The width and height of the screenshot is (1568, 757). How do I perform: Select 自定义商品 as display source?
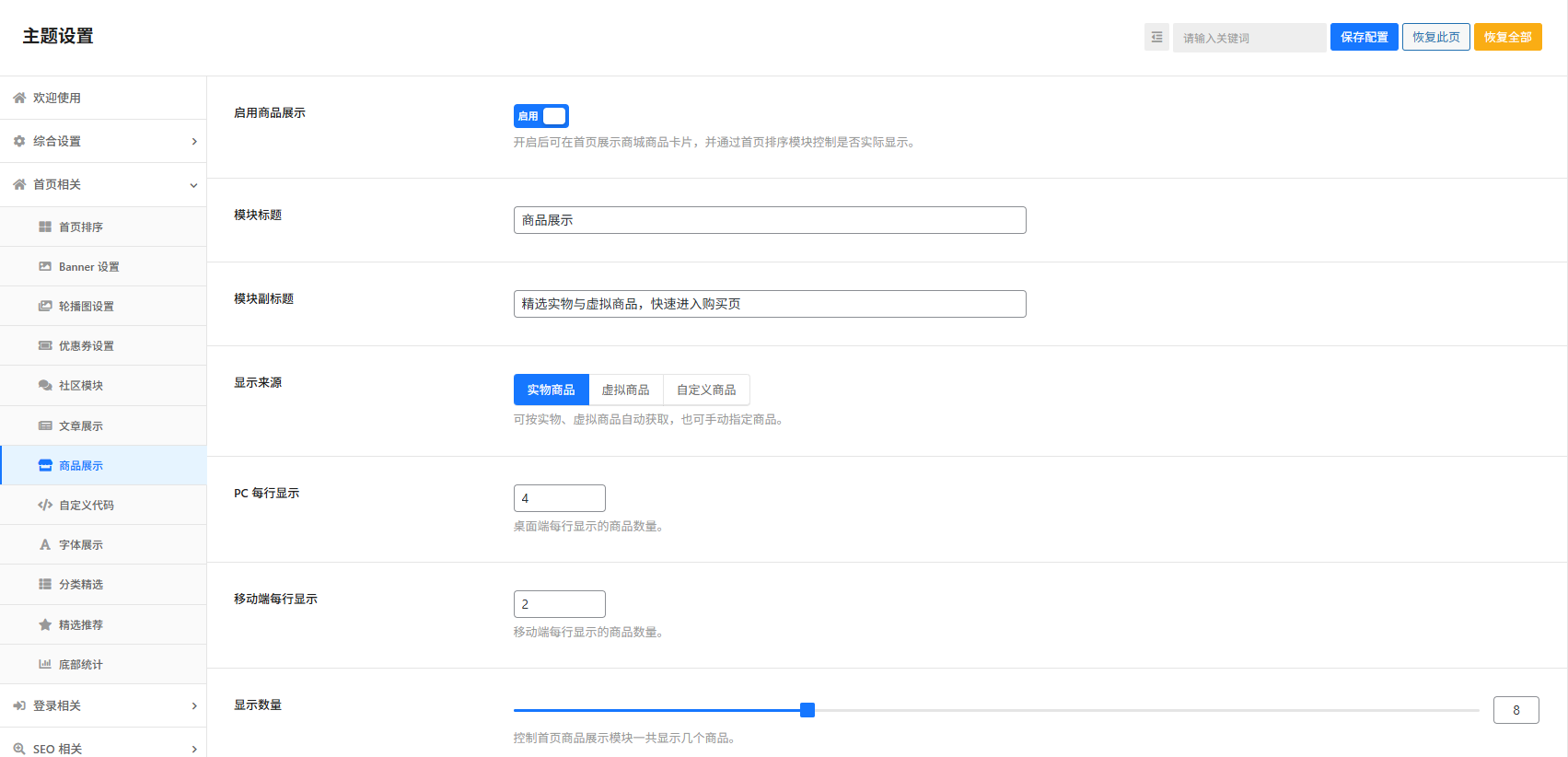[706, 390]
